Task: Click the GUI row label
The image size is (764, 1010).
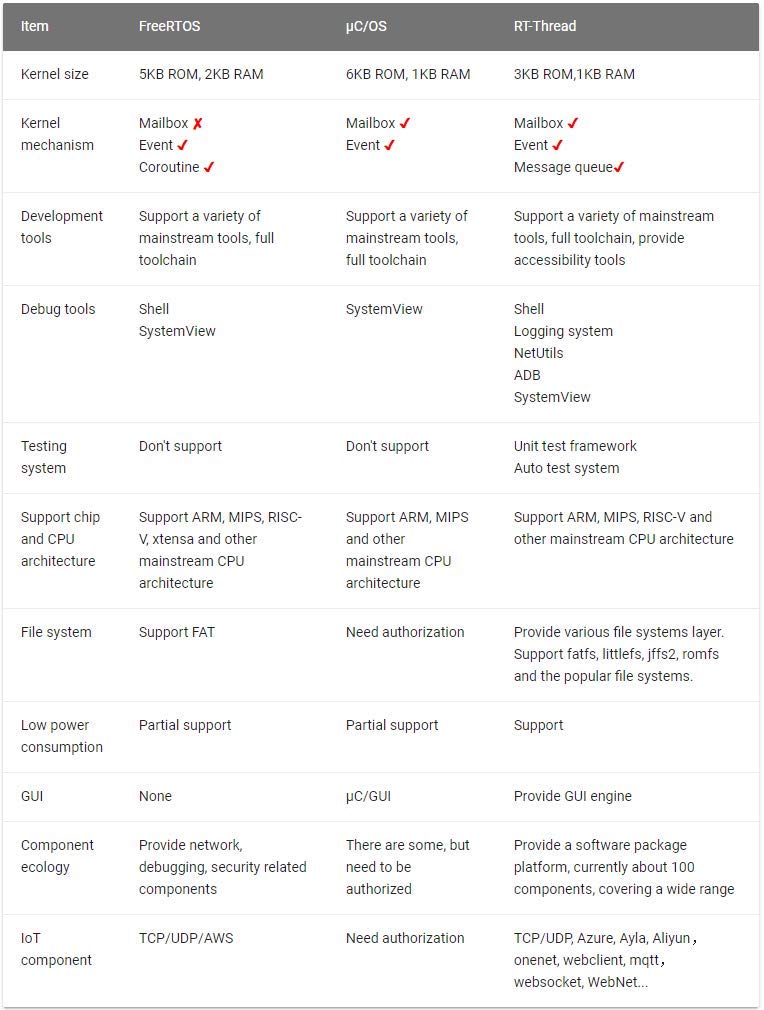Action: click(x=32, y=796)
